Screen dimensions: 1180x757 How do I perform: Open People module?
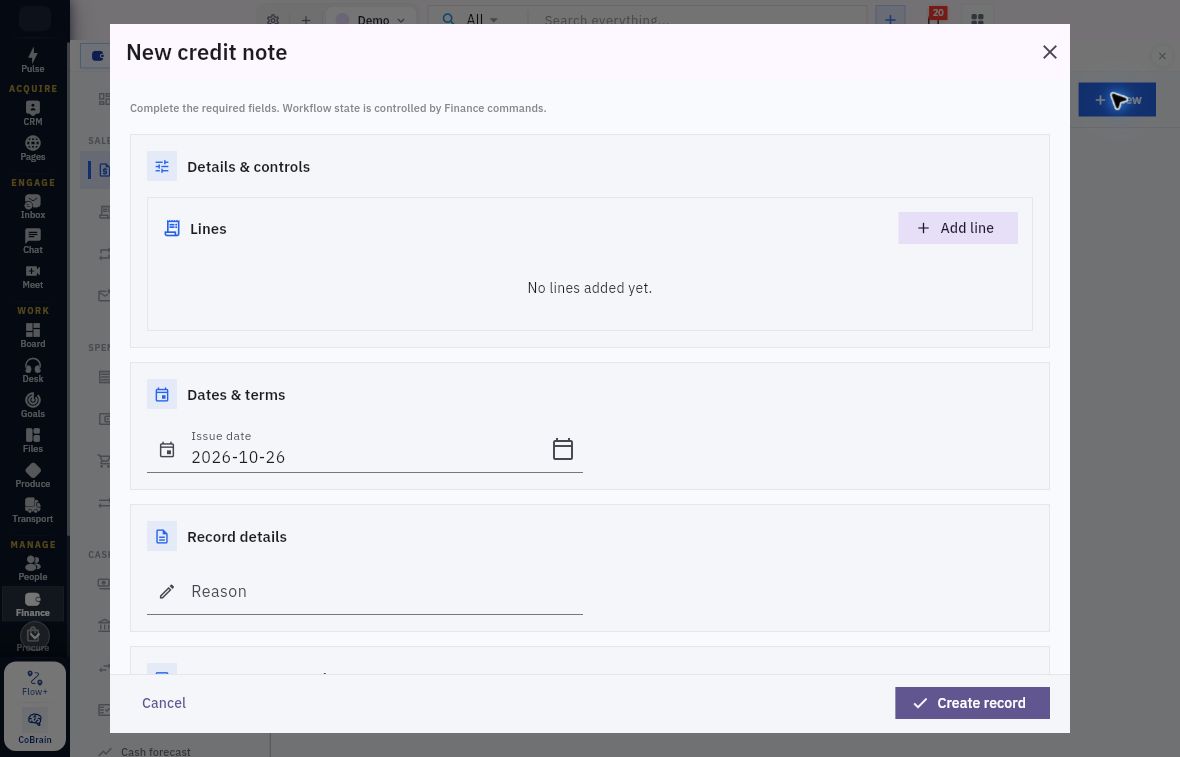32,568
